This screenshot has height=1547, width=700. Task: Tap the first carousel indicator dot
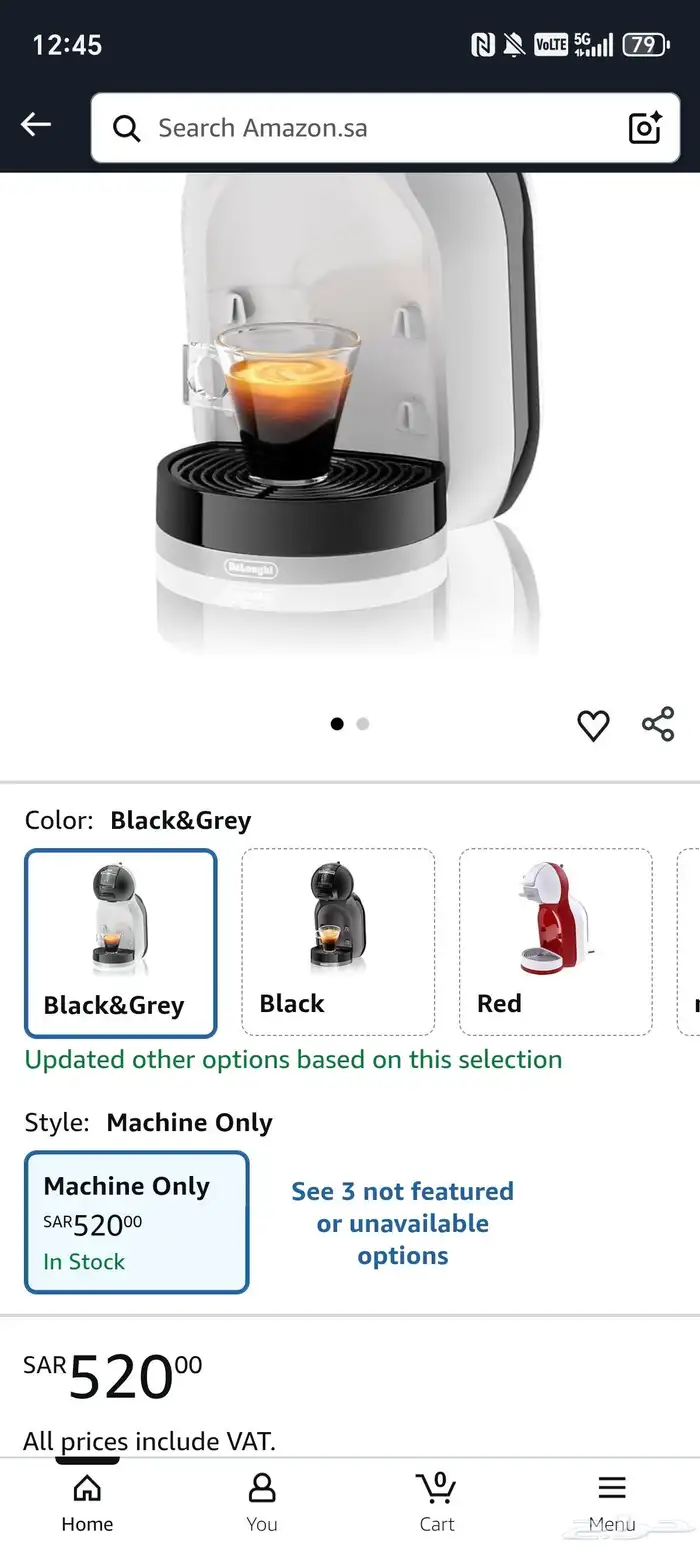tap(337, 724)
